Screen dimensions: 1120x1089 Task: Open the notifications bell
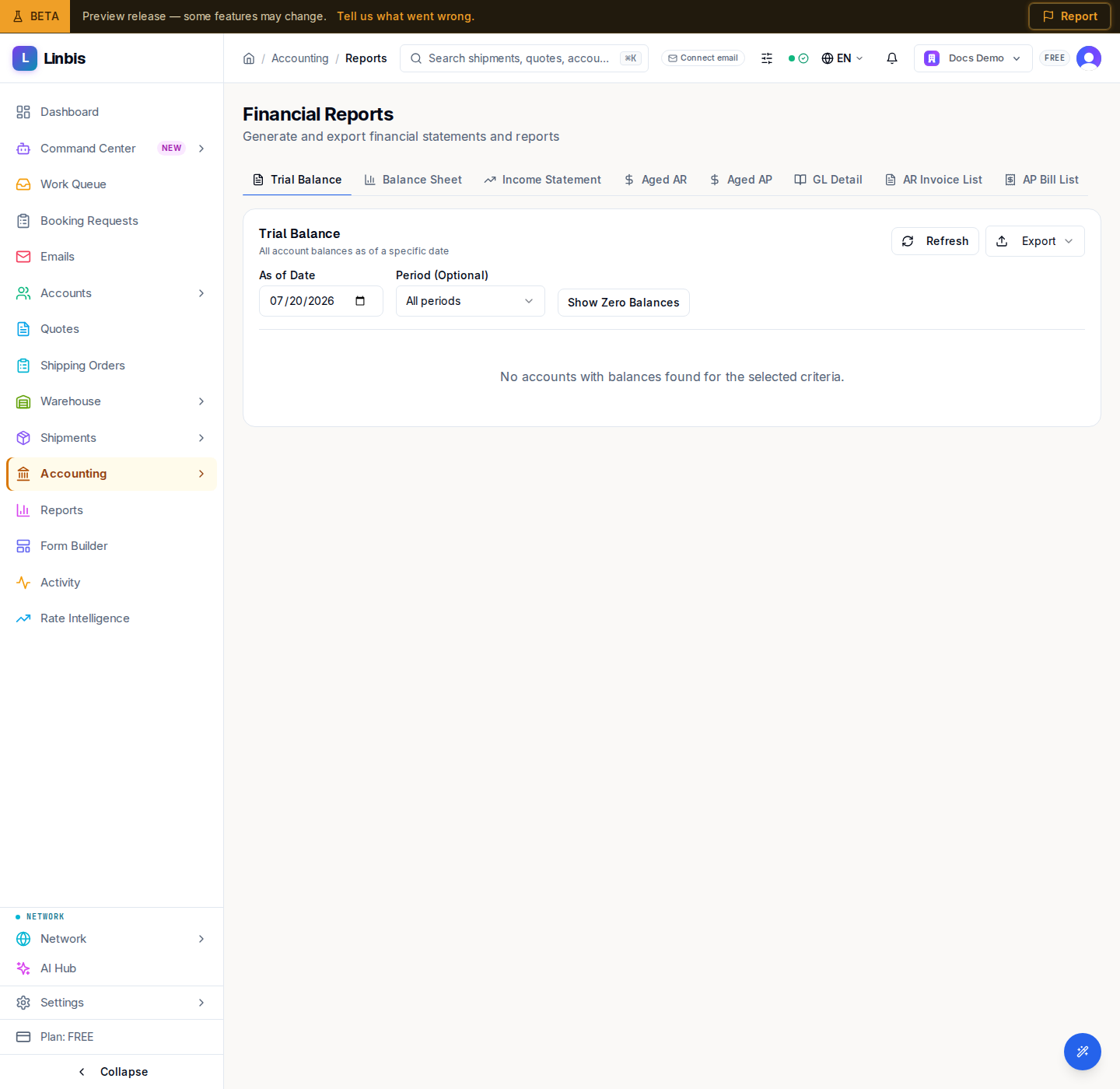click(x=892, y=58)
